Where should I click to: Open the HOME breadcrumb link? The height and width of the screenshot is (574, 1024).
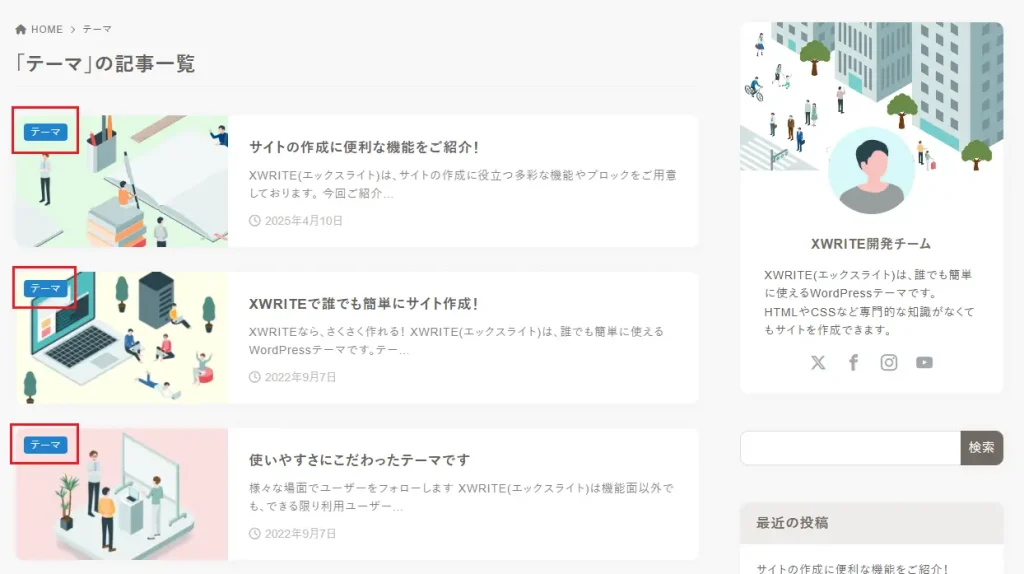pos(47,29)
